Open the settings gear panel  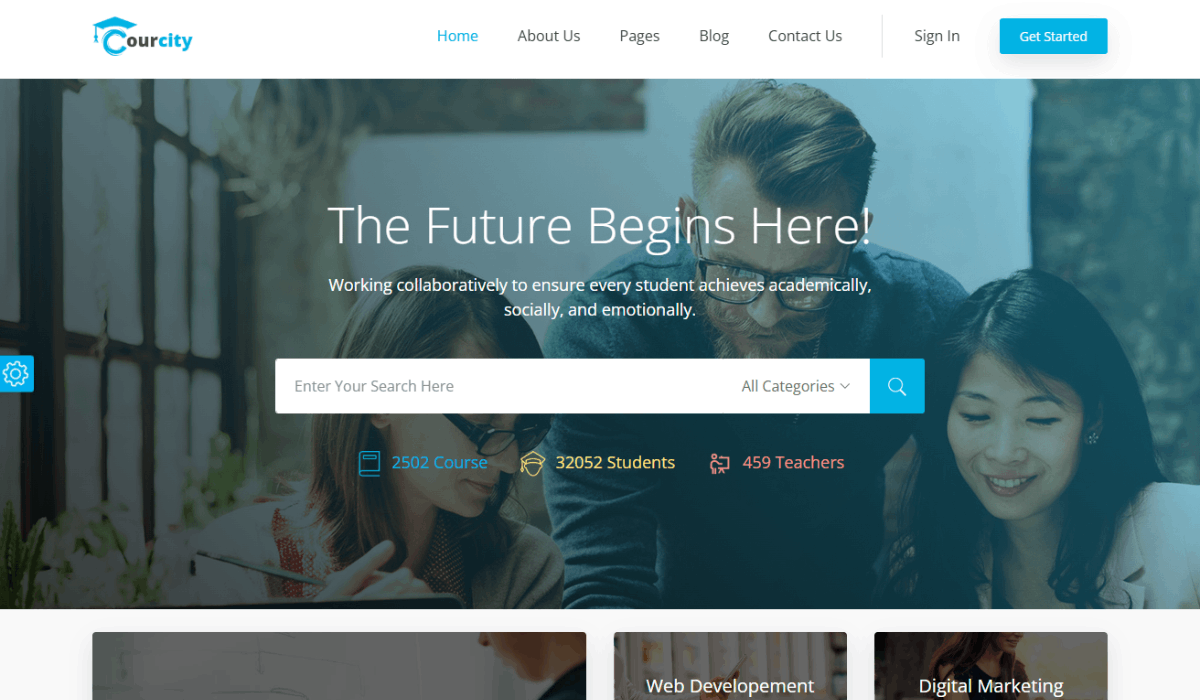tap(16, 374)
